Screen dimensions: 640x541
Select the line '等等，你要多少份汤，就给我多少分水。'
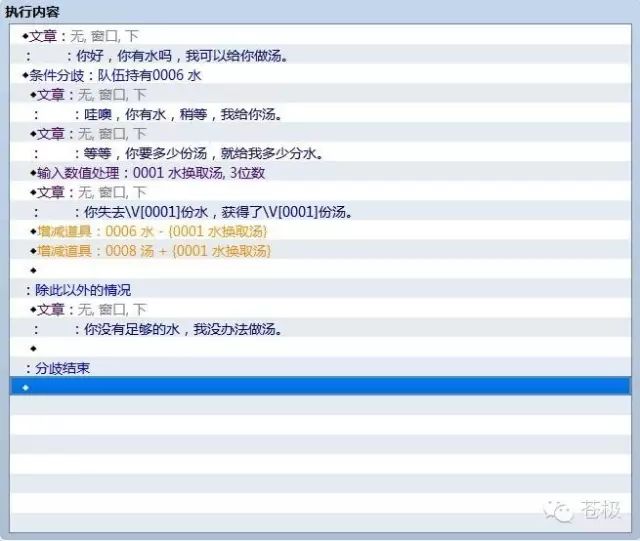pyautogui.click(x=320, y=153)
